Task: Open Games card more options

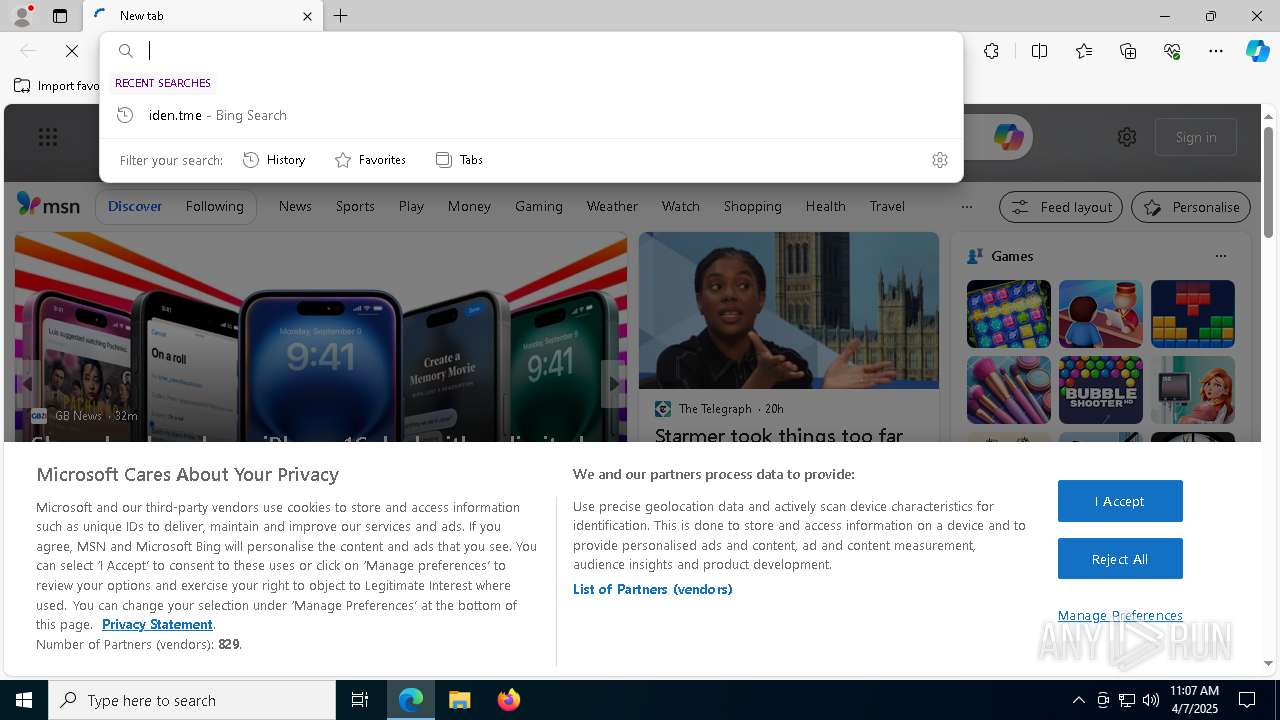Action: point(1220,256)
